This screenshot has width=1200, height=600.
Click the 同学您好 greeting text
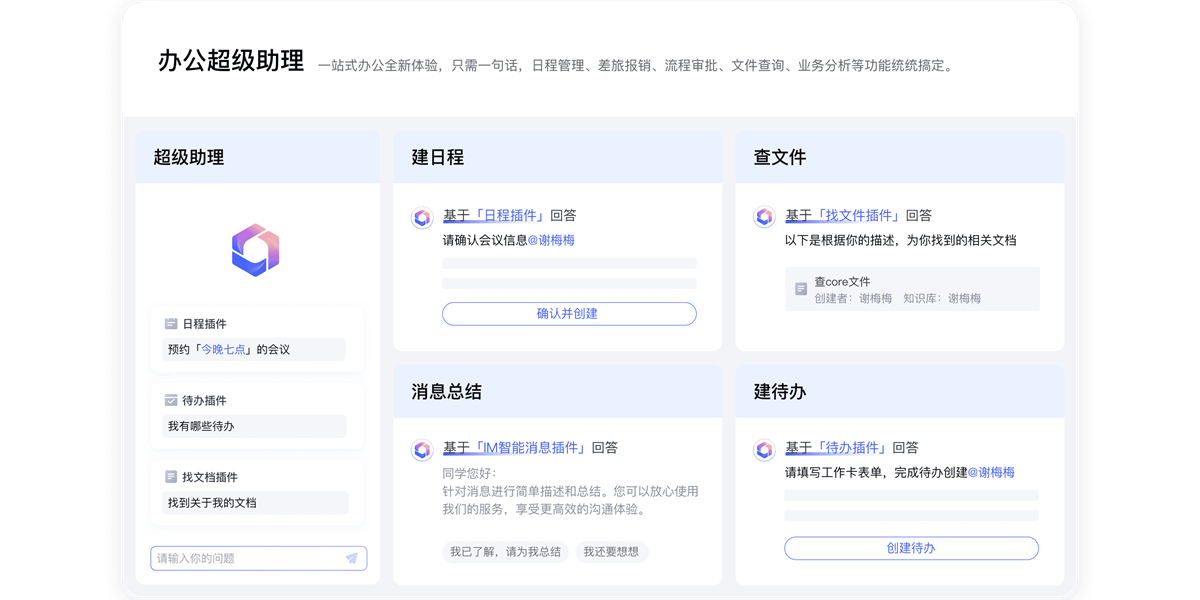click(x=469, y=473)
